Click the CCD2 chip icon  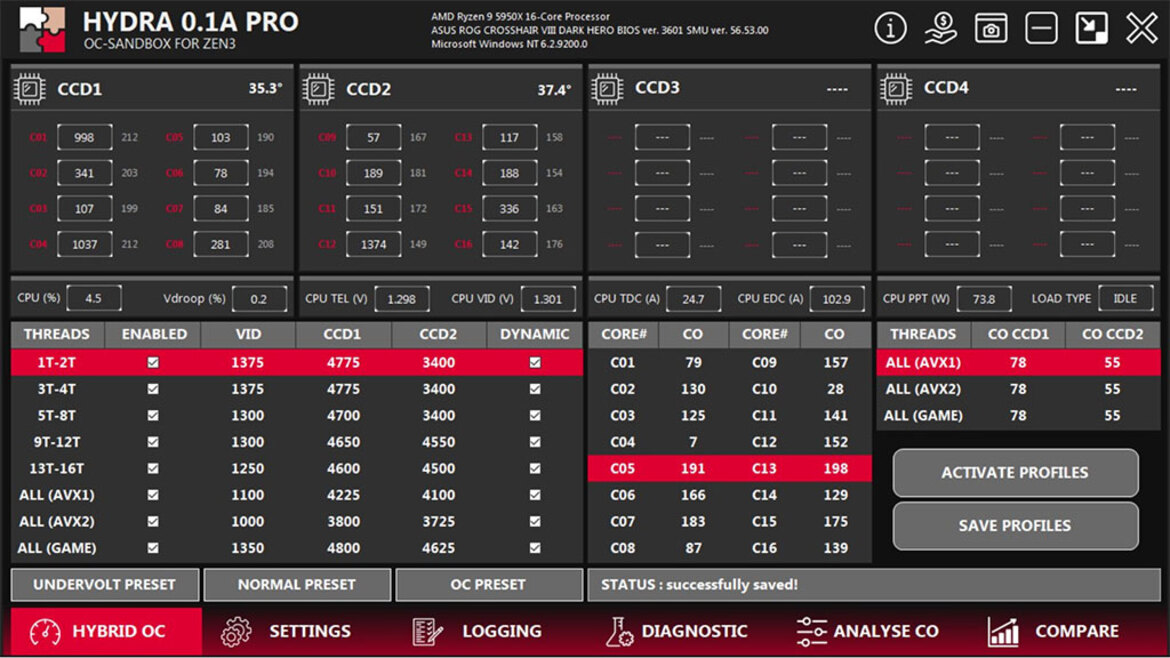click(x=319, y=89)
